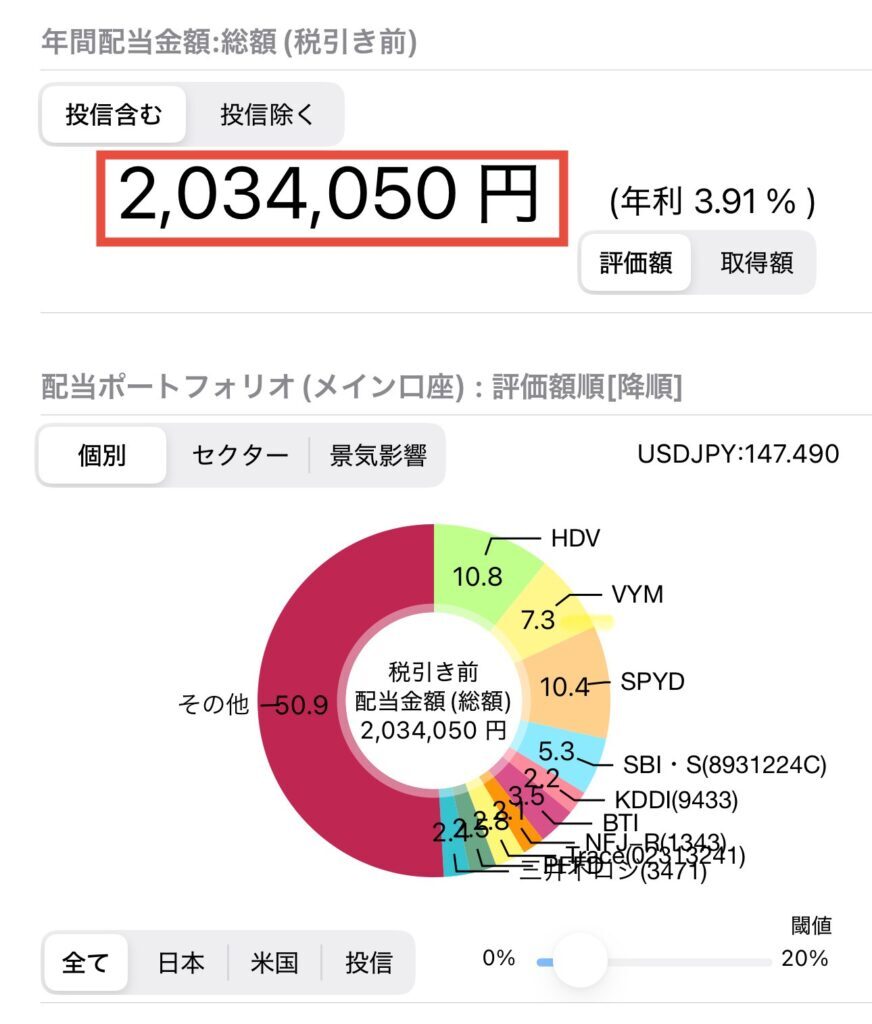Click the BTI chart label
872x1024 pixels.
620,822
